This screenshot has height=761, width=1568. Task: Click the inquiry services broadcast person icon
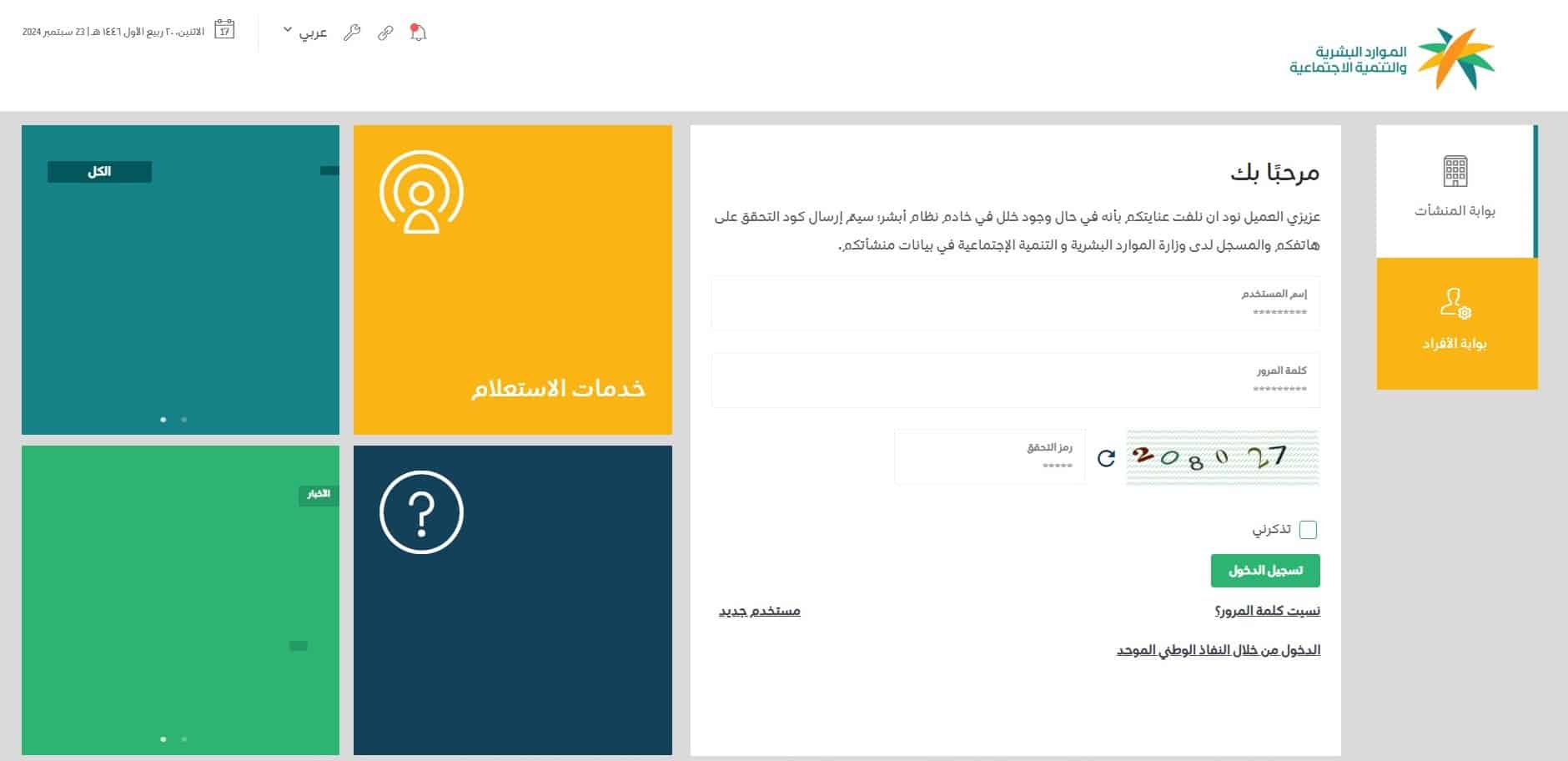coord(421,192)
